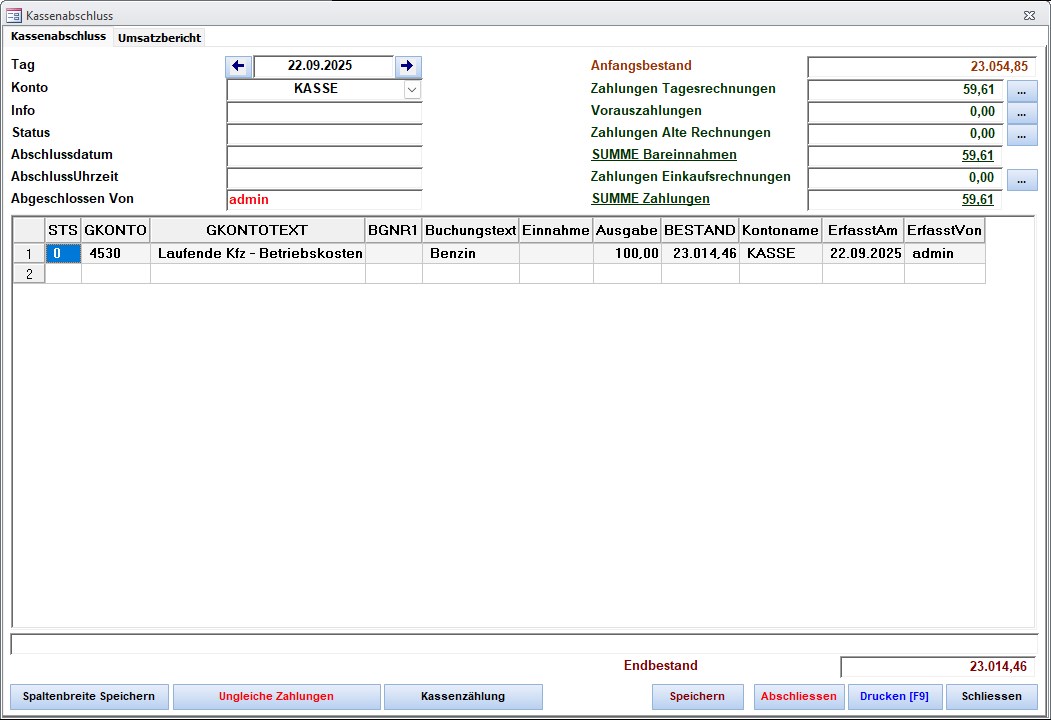Open details button beside Vorauszahlungen
The image size is (1051, 720).
click(x=1021, y=113)
